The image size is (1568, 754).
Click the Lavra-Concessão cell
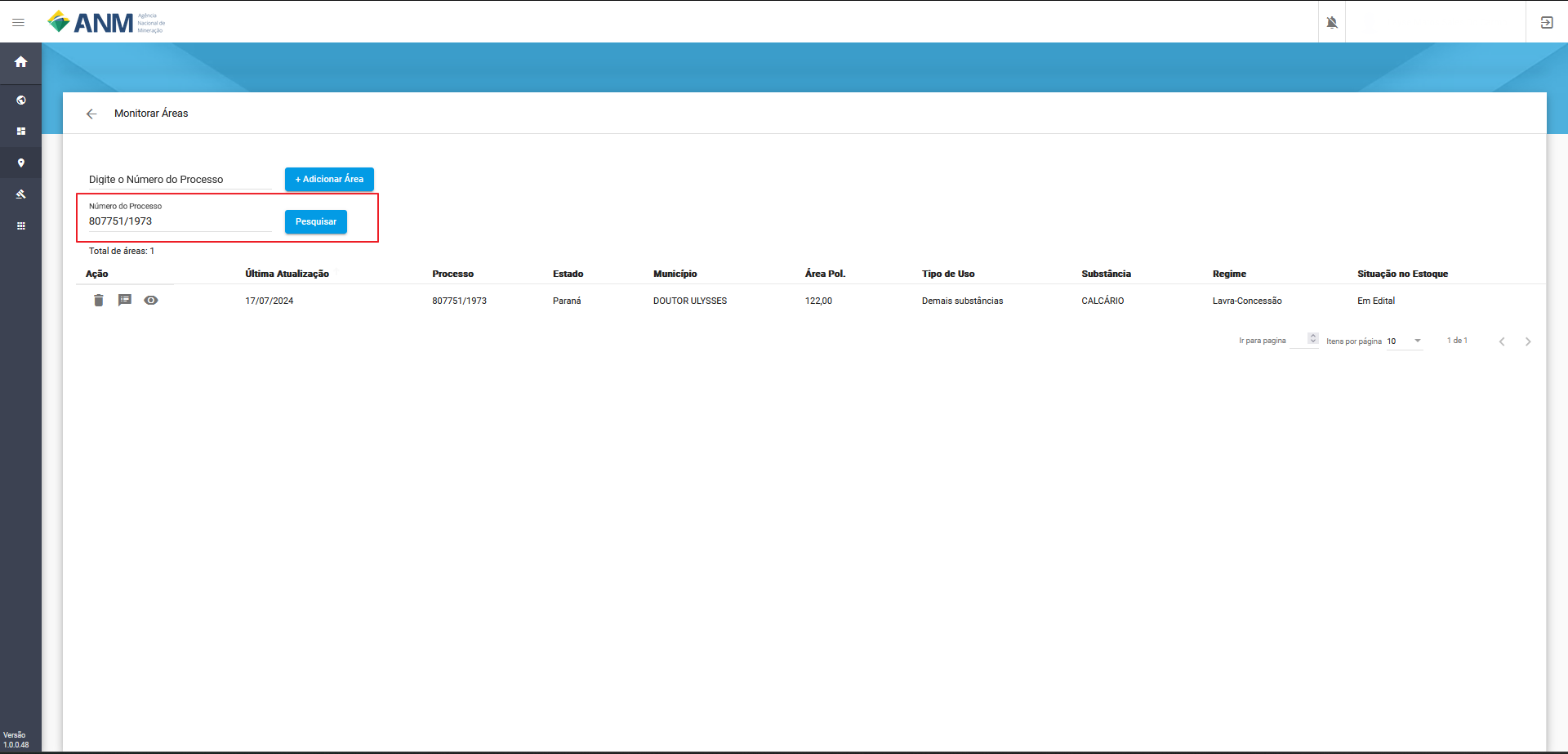[1247, 301]
